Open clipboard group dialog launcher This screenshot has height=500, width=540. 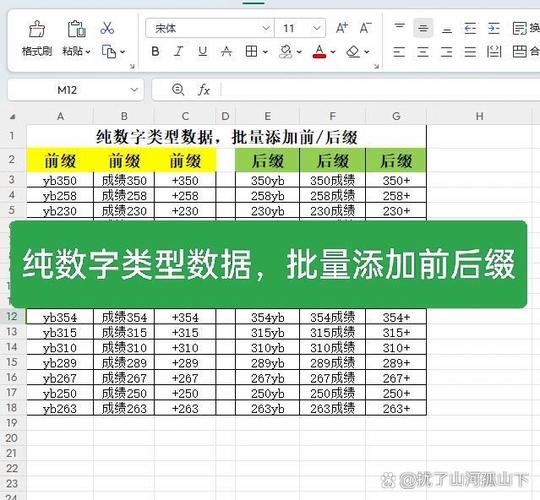pos(132,66)
